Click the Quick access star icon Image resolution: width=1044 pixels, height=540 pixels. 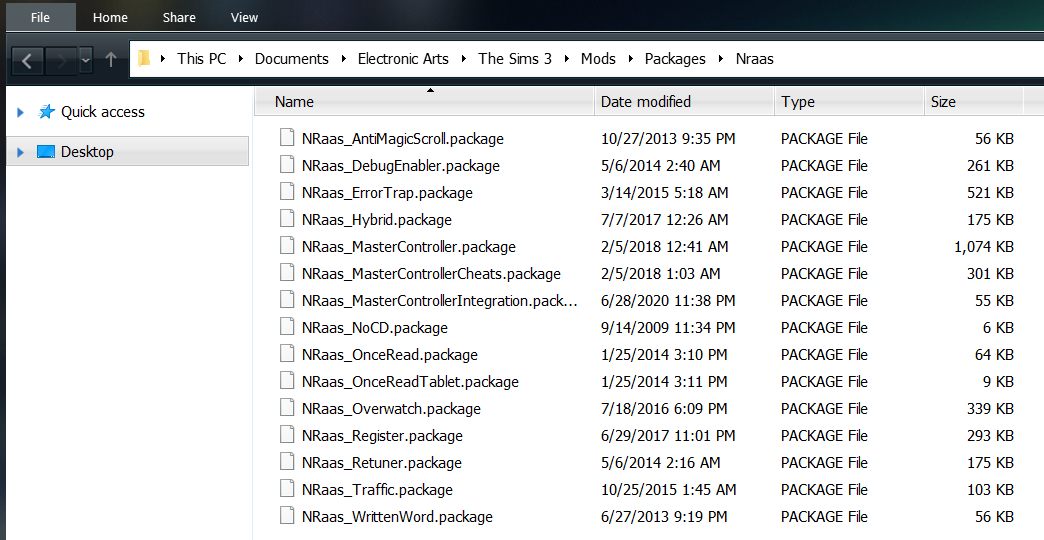click(x=46, y=111)
